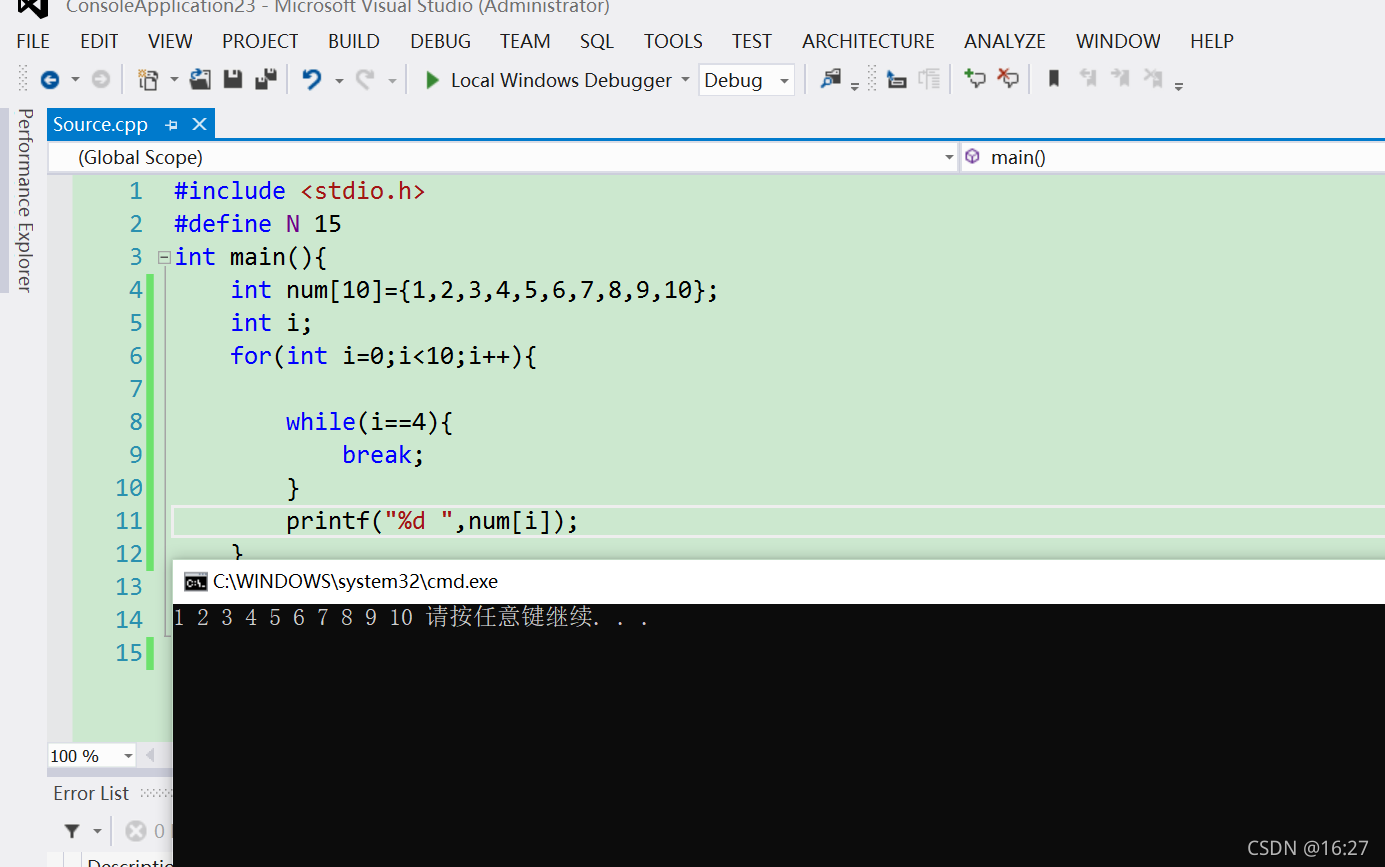The image size is (1385, 867).
Task: Expand the New Project dropdown arrow
Action: click(x=174, y=80)
